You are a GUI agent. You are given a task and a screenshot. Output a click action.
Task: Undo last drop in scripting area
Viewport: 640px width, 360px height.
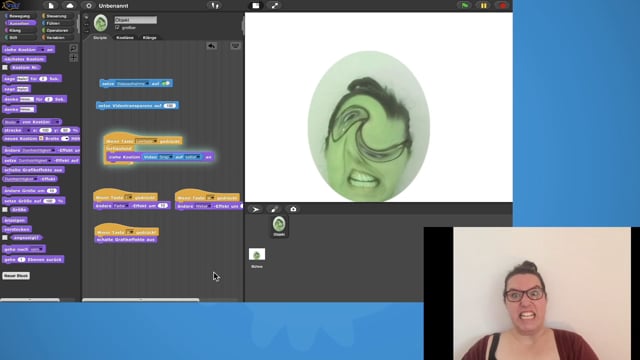211,46
